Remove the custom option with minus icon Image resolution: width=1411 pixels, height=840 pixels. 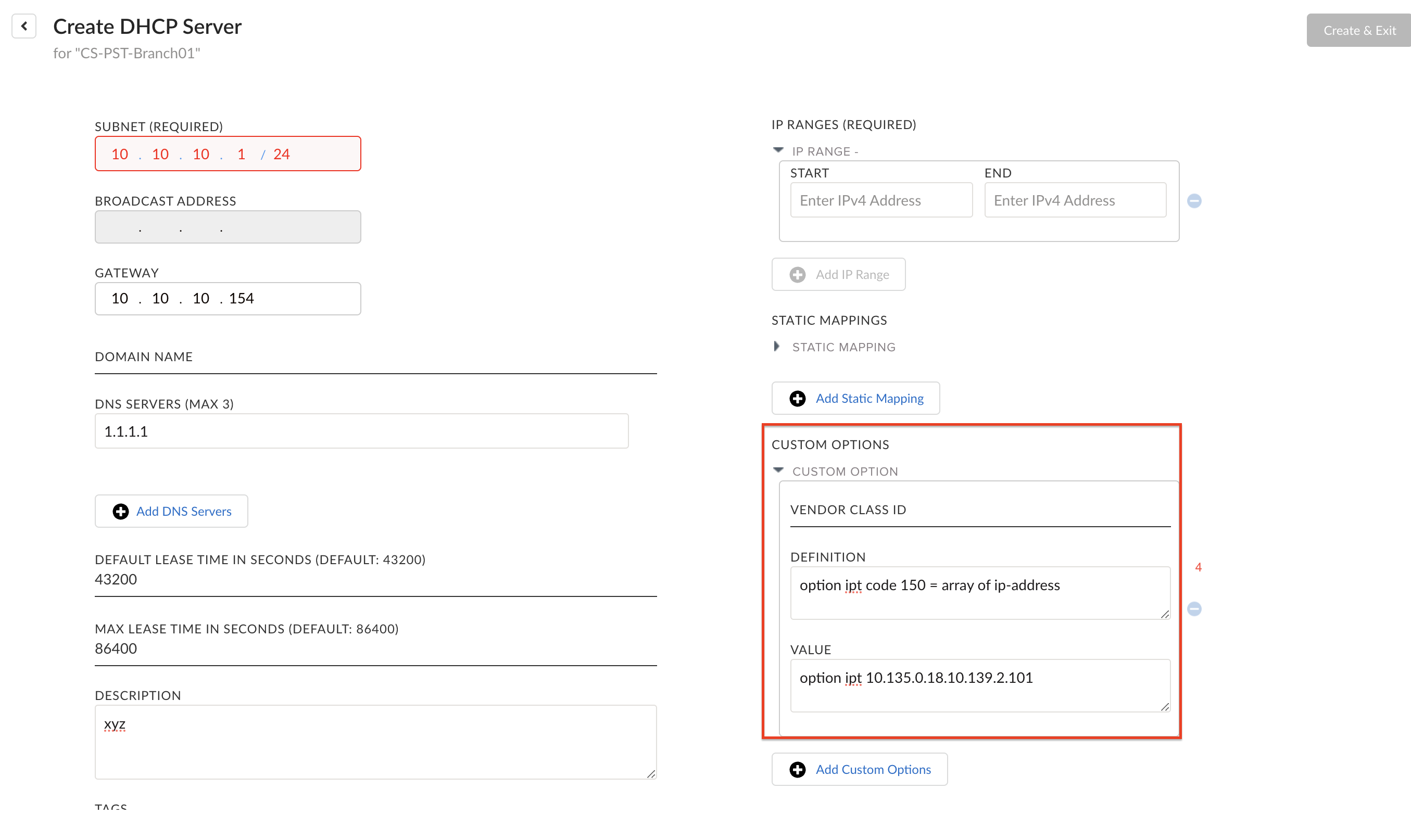(x=1194, y=608)
